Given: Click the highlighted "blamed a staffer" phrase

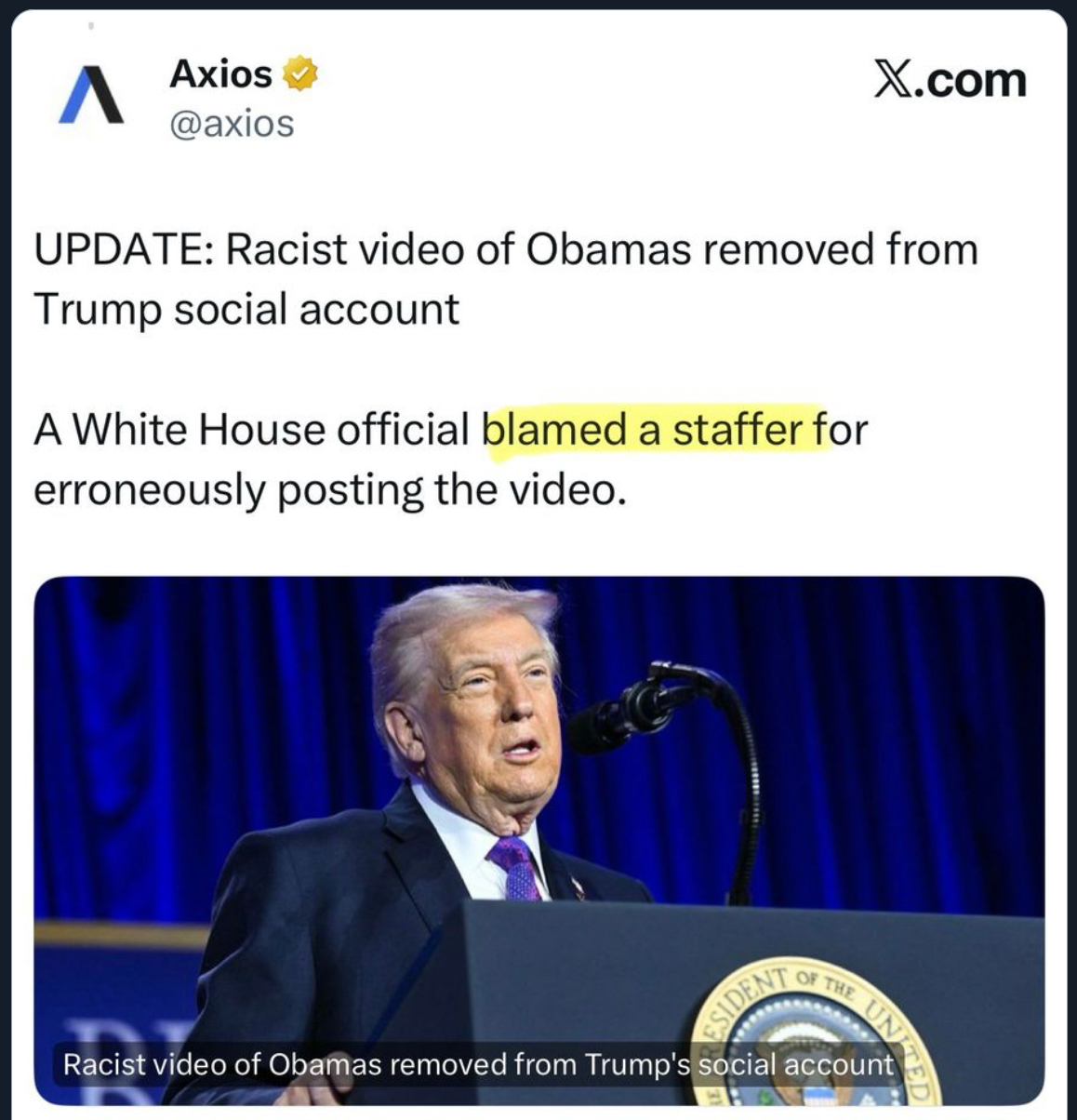Looking at the screenshot, I should (644, 430).
